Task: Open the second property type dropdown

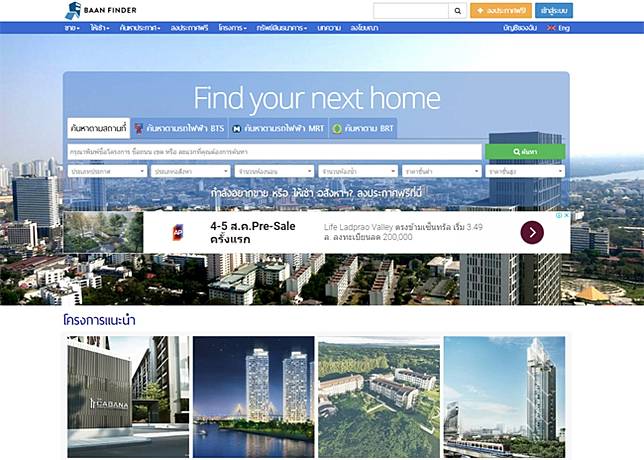Action: [191, 171]
